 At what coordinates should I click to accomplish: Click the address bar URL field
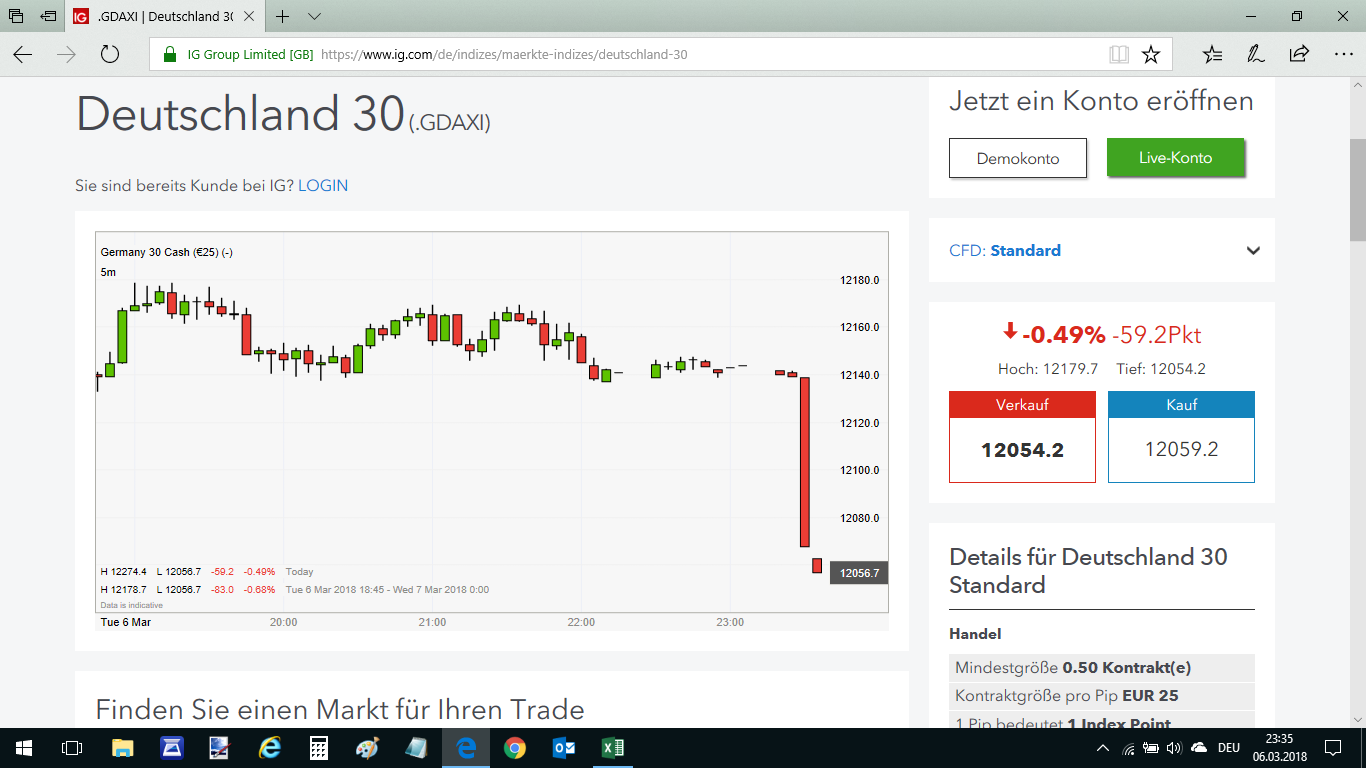pyautogui.click(x=600, y=55)
